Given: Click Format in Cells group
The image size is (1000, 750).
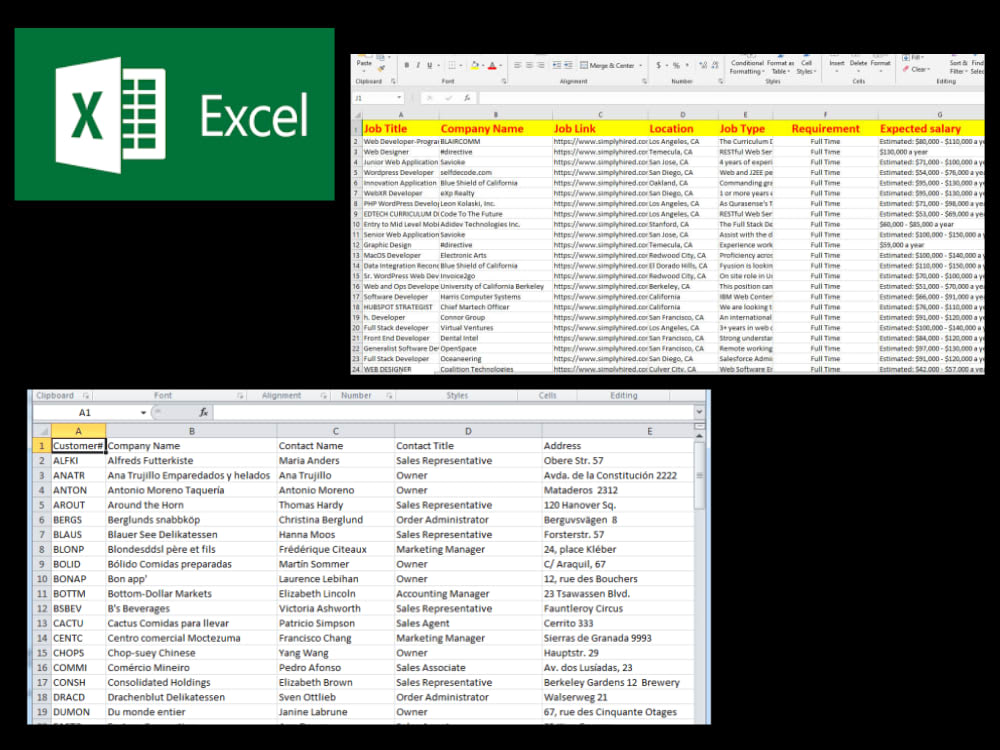Looking at the screenshot, I should (880, 65).
